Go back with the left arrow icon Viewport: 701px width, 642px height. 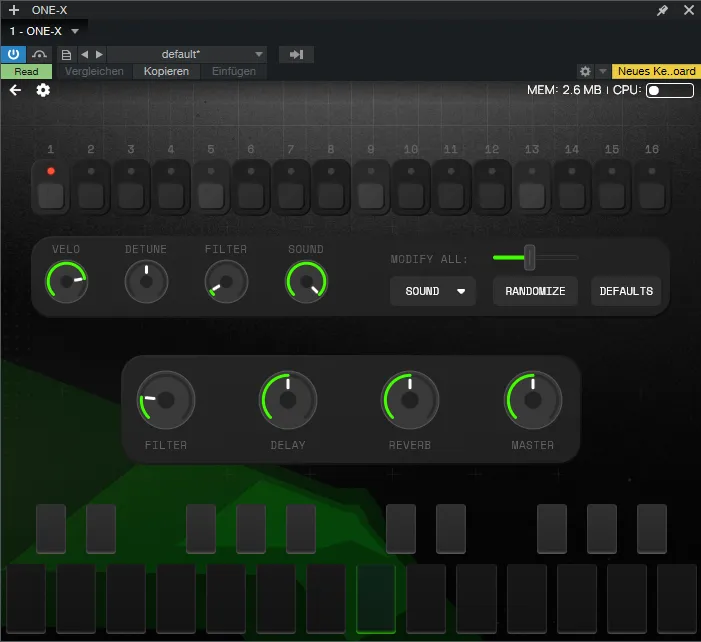[15, 90]
